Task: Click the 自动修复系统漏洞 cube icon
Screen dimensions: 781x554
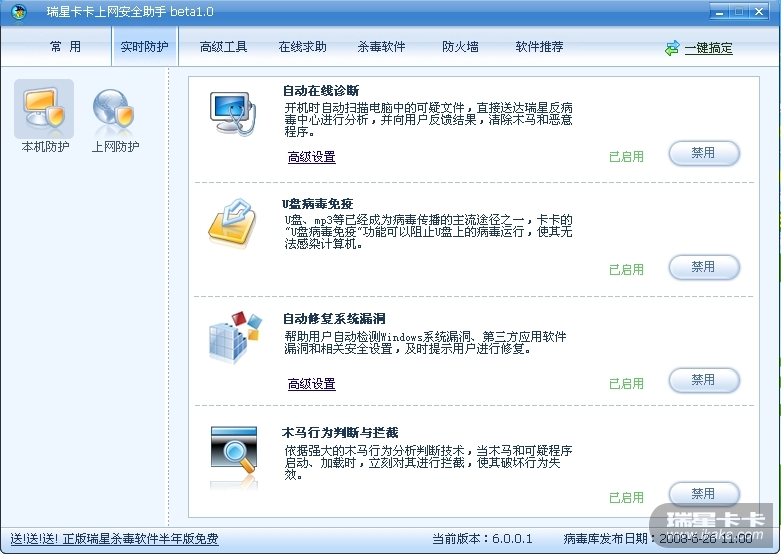Action: click(234, 337)
